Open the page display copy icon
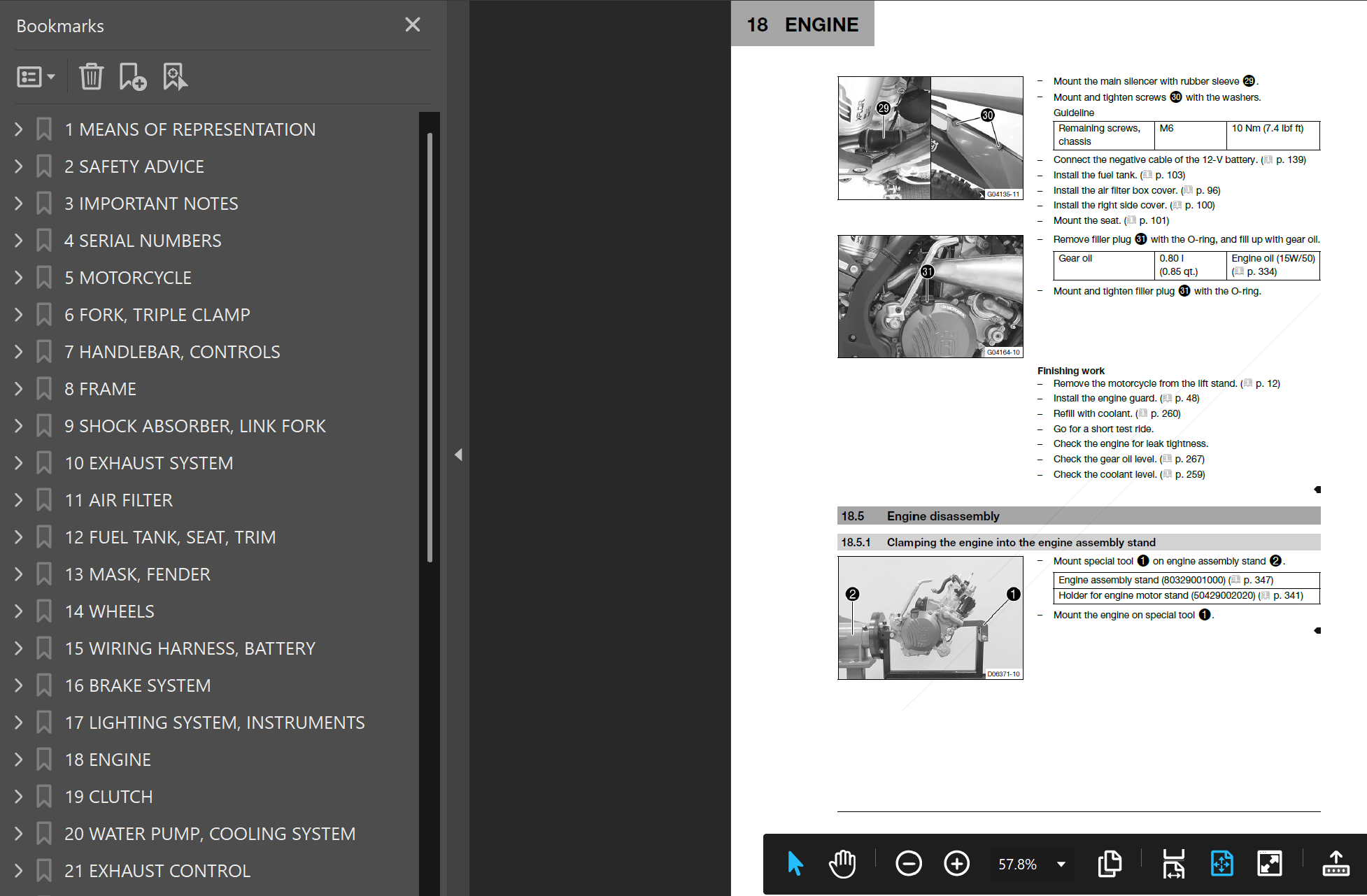This screenshot has height=896, width=1367. pyautogui.click(x=1110, y=864)
